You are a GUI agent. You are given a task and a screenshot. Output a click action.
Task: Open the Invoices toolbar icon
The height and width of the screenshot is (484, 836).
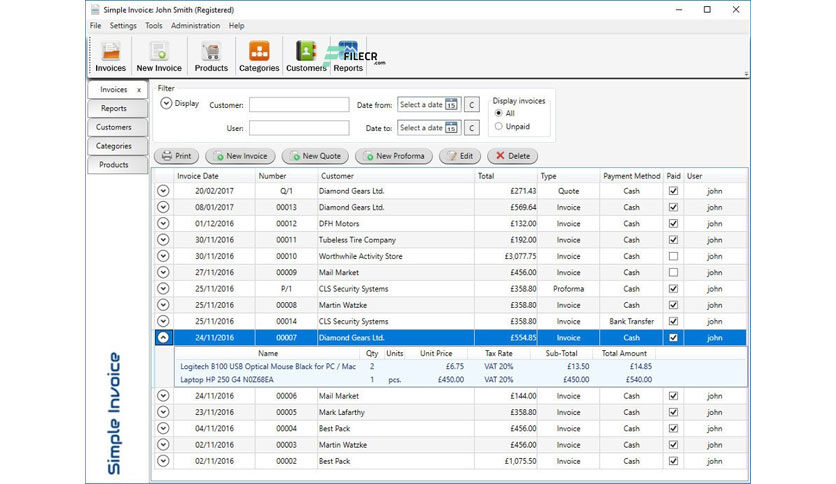110,57
